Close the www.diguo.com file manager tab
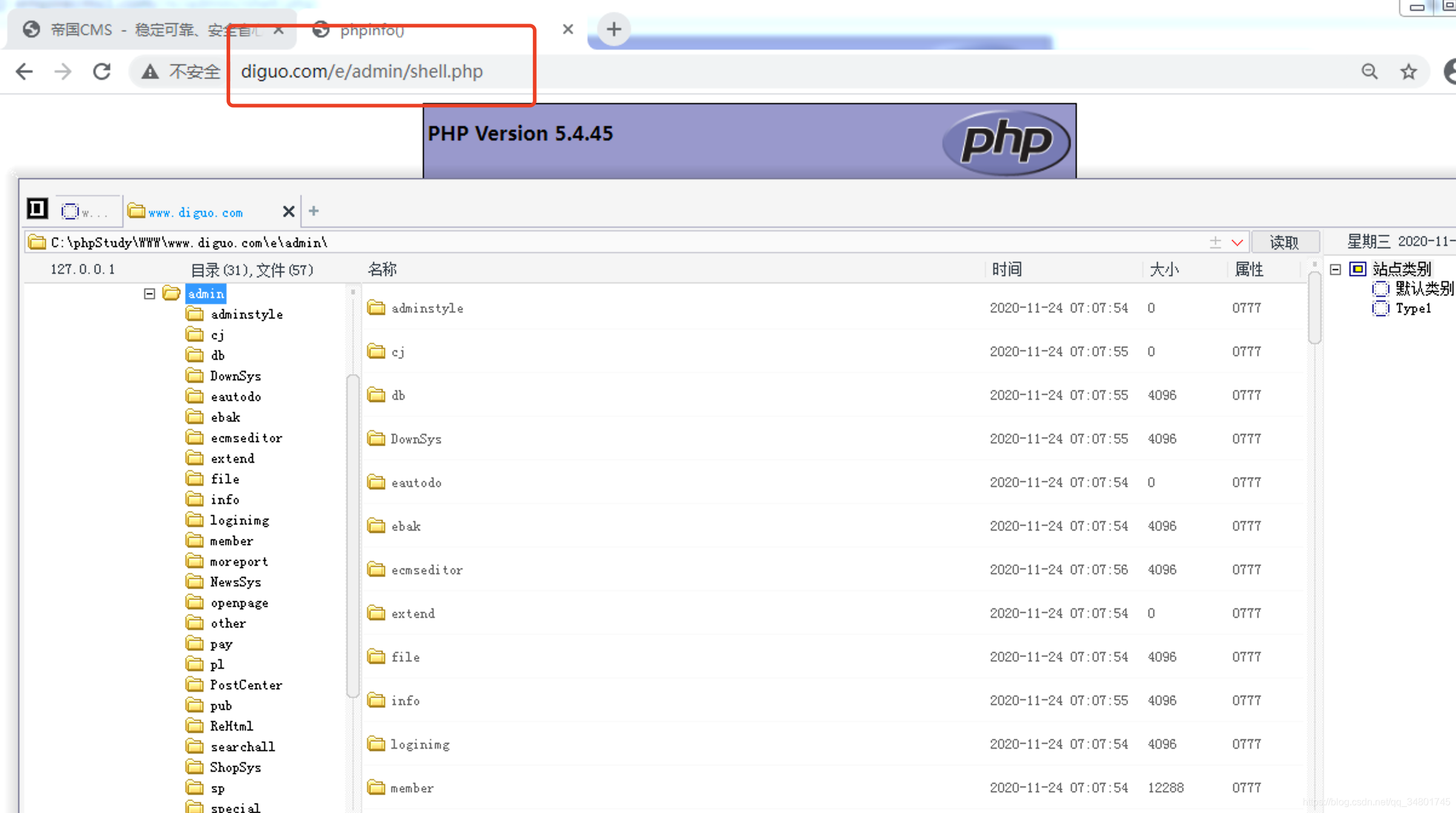The height and width of the screenshot is (813, 1456). click(288, 211)
